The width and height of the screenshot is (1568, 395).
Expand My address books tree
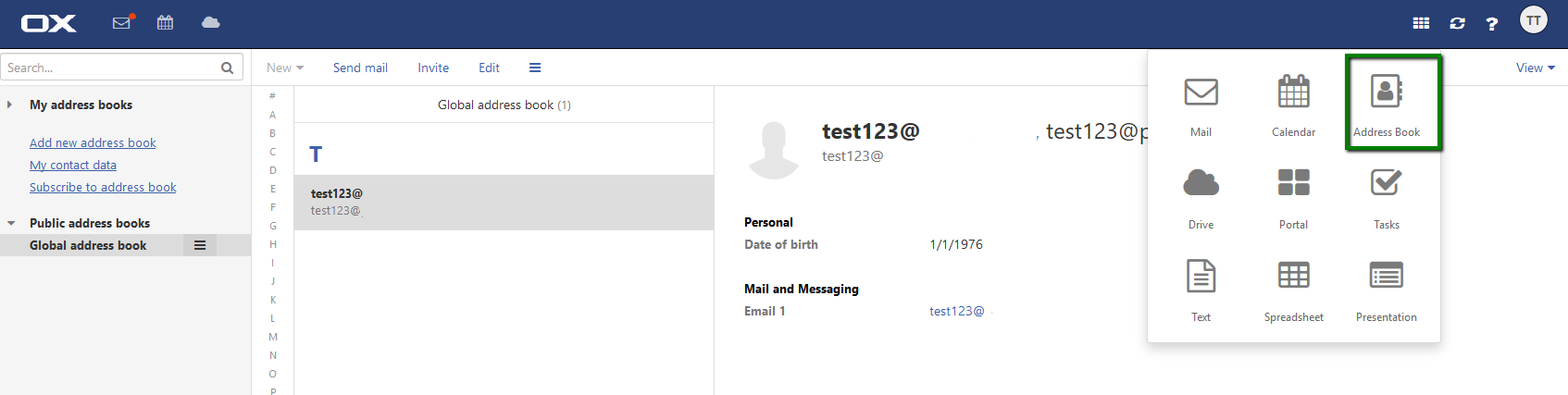(x=9, y=105)
